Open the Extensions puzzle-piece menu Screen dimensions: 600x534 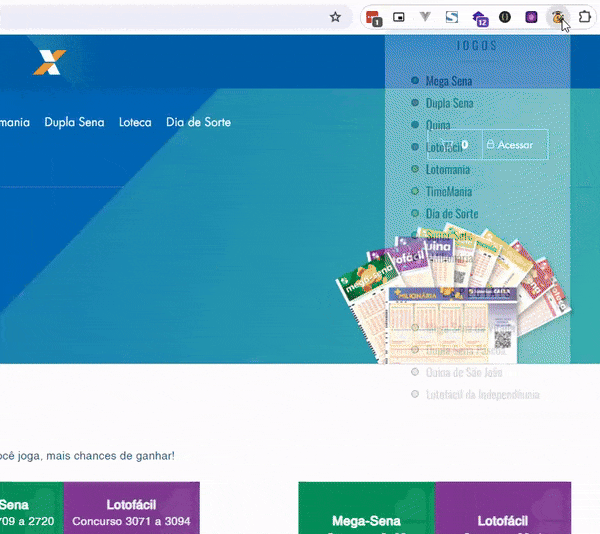tap(584, 17)
